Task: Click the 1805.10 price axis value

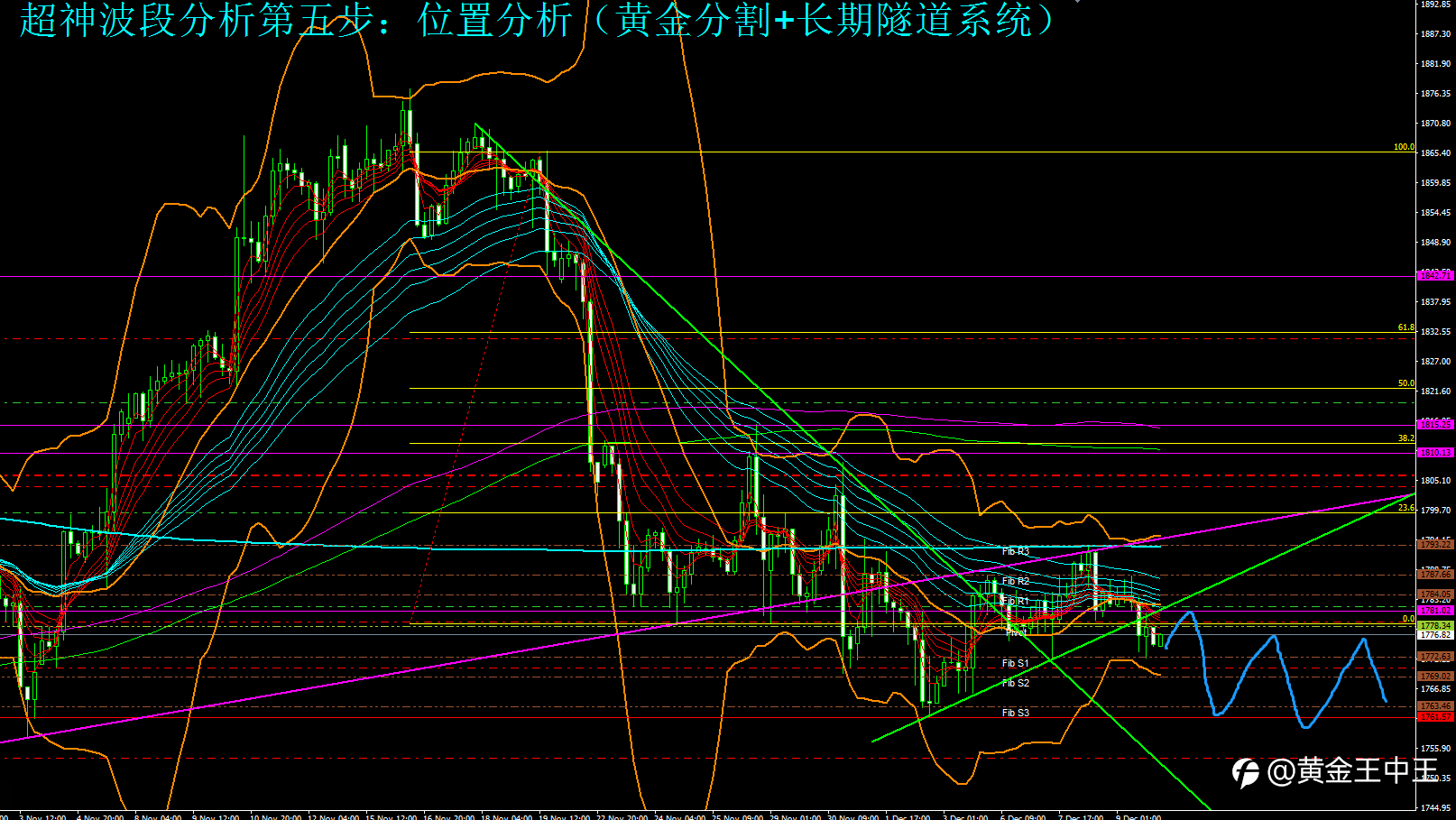Action: [1435, 481]
